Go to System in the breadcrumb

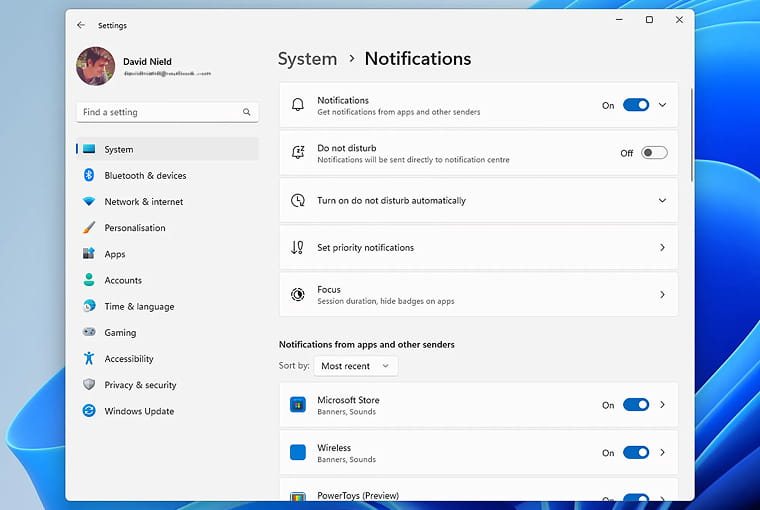pos(307,59)
